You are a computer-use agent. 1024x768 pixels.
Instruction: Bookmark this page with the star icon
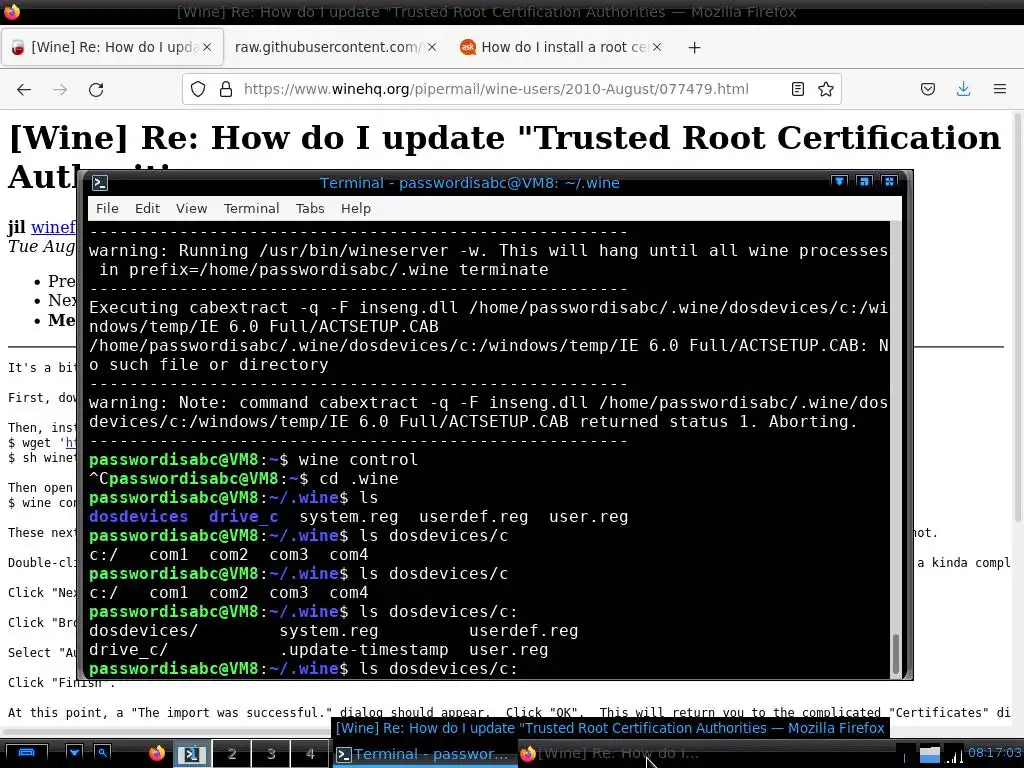pos(825,89)
